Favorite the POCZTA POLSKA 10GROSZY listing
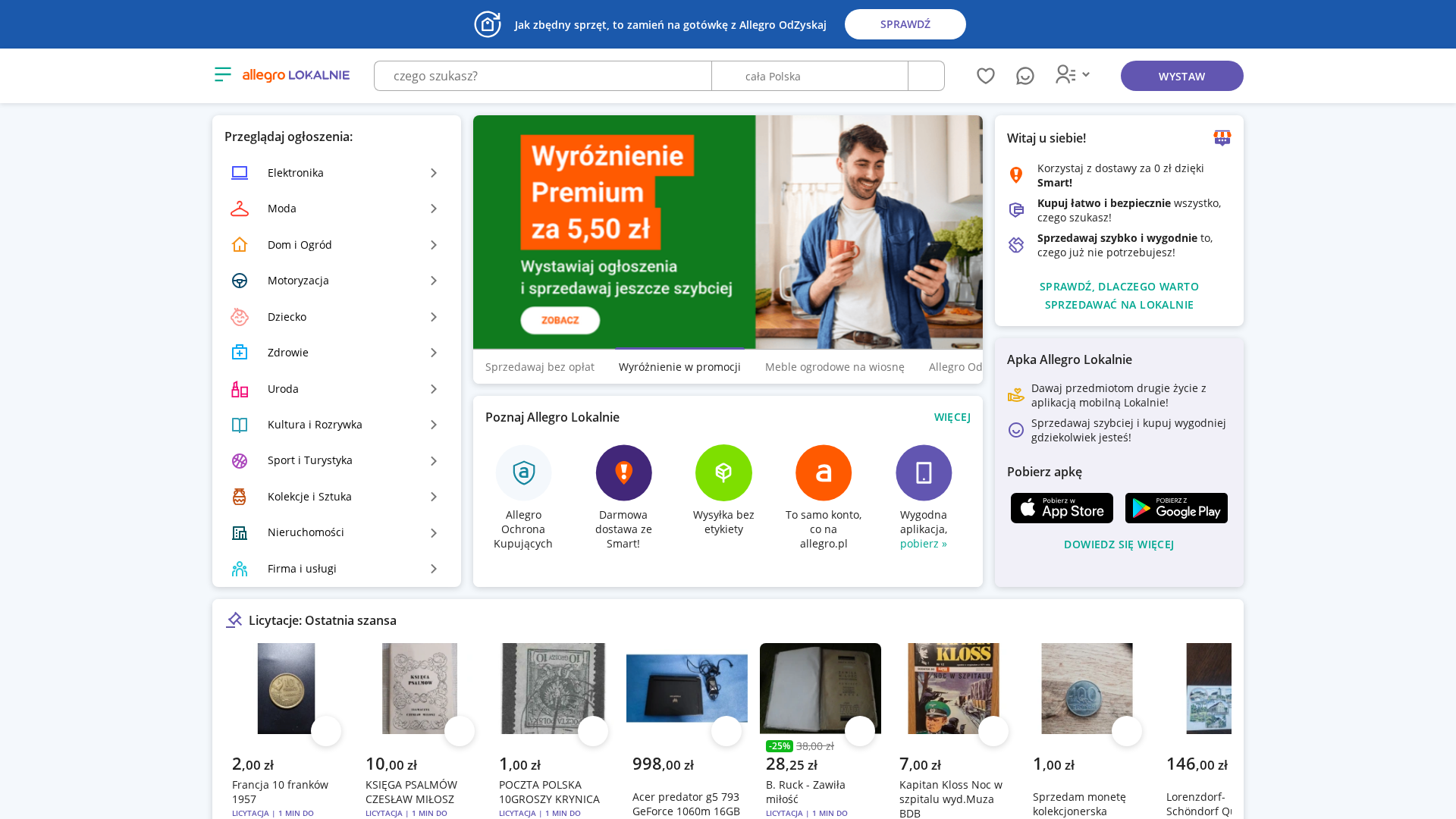This screenshot has height=819, width=1456. tap(593, 731)
